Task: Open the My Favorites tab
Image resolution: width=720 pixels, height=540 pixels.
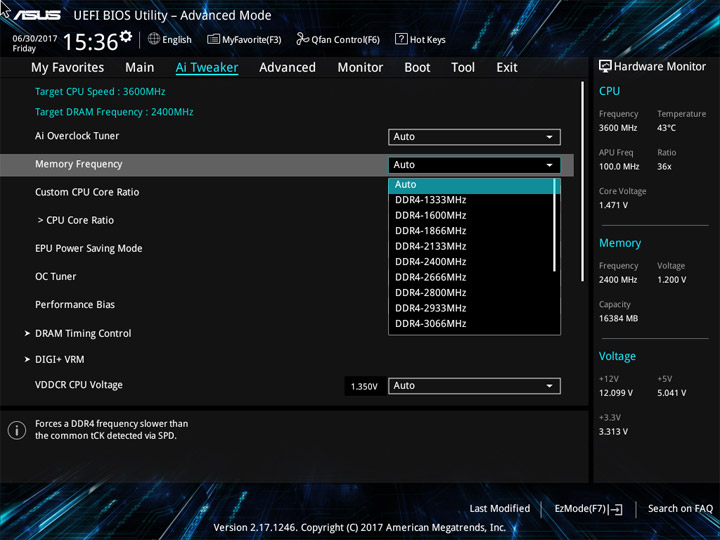Action: 68,68
